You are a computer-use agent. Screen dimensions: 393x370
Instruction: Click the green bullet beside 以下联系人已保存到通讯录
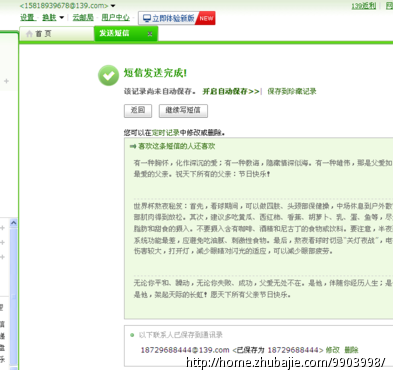point(132,335)
